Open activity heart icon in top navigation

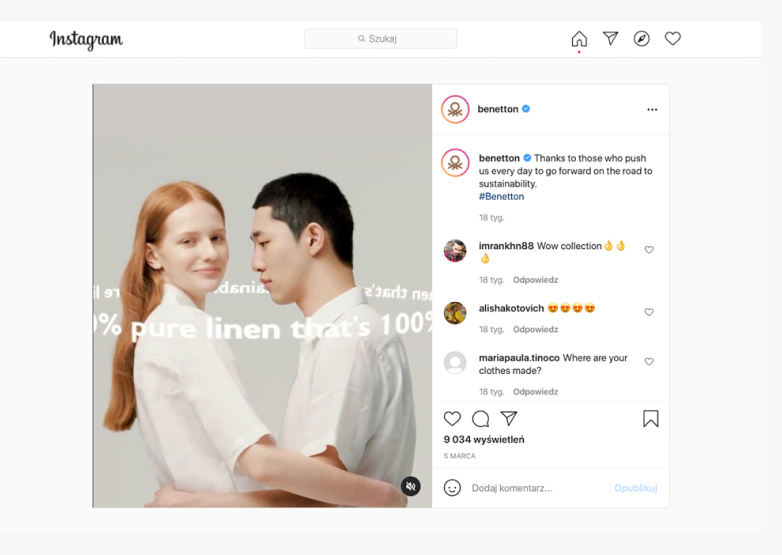672,38
